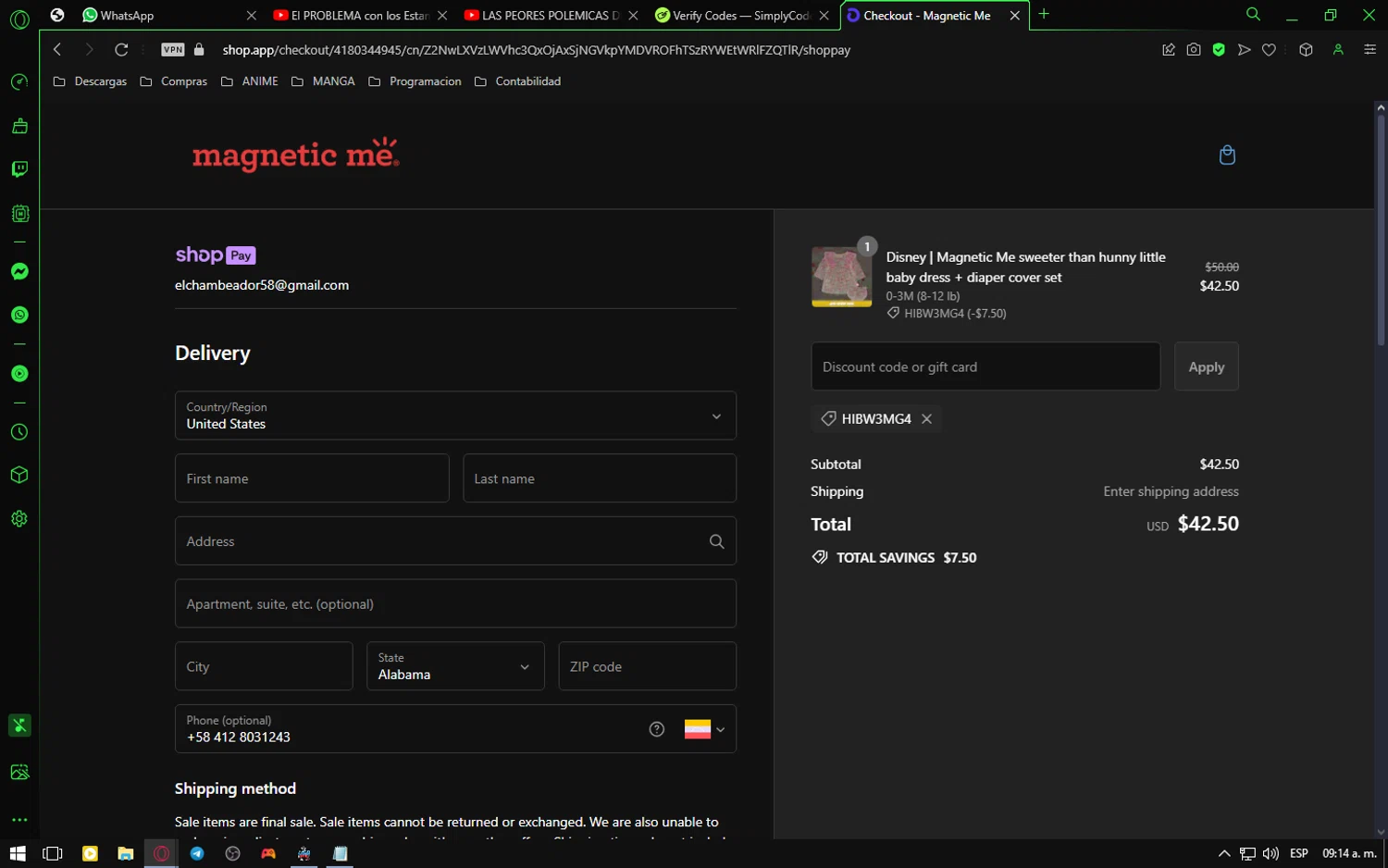This screenshot has height=868, width=1388.
Task: Open the shopping bag cart icon
Action: (1227, 155)
